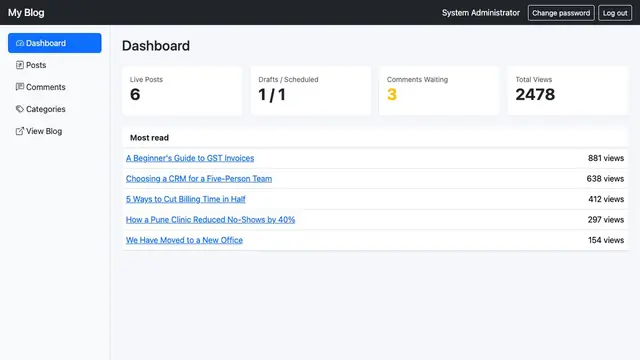Go to Comments menu label
The width and height of the screenshot is (640, 360).
pyautogui.click(x=46, y=87)
